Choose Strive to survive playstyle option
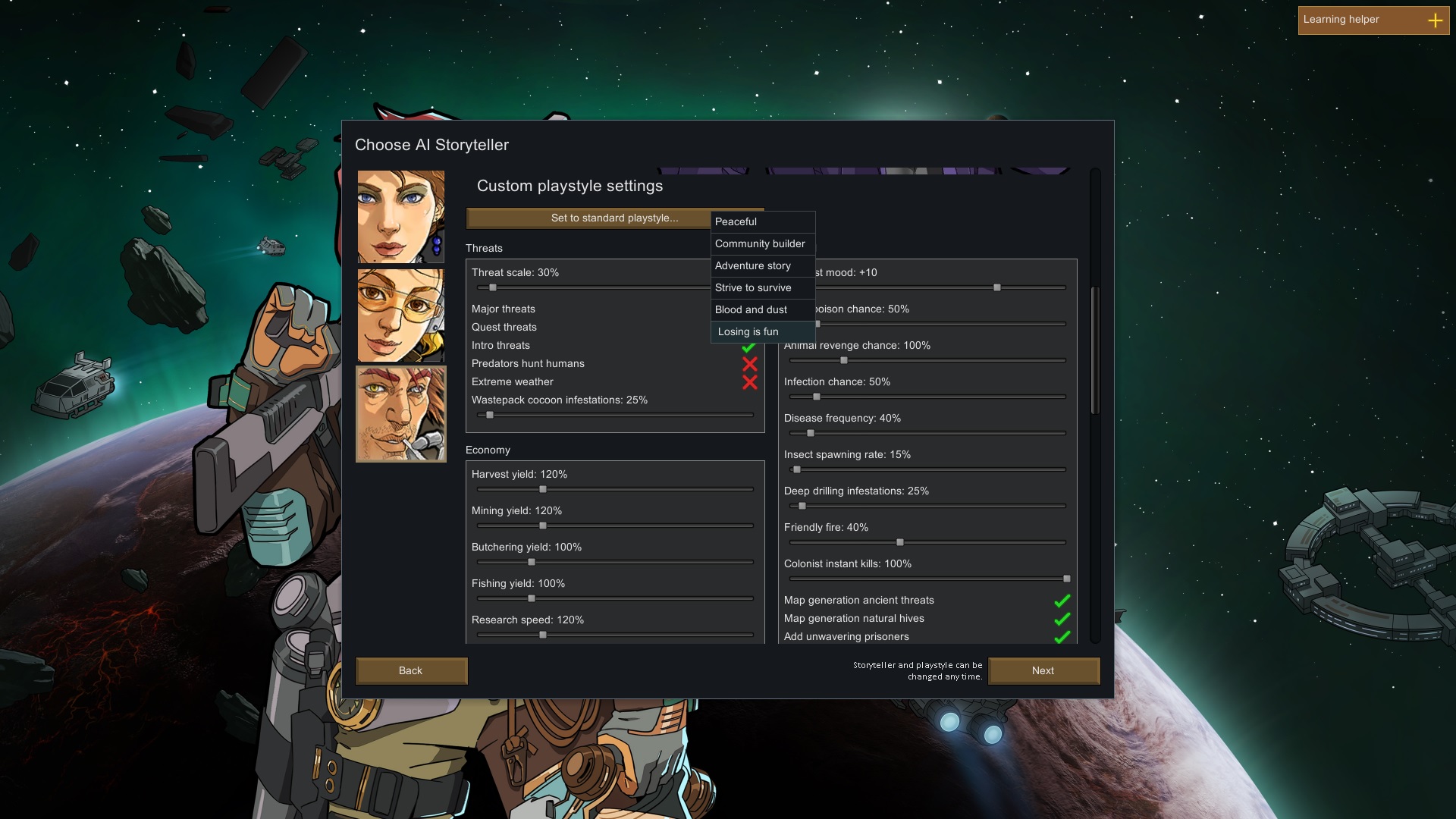The width and height of the screenshot is (1456, 819). (x=763, y=287)
